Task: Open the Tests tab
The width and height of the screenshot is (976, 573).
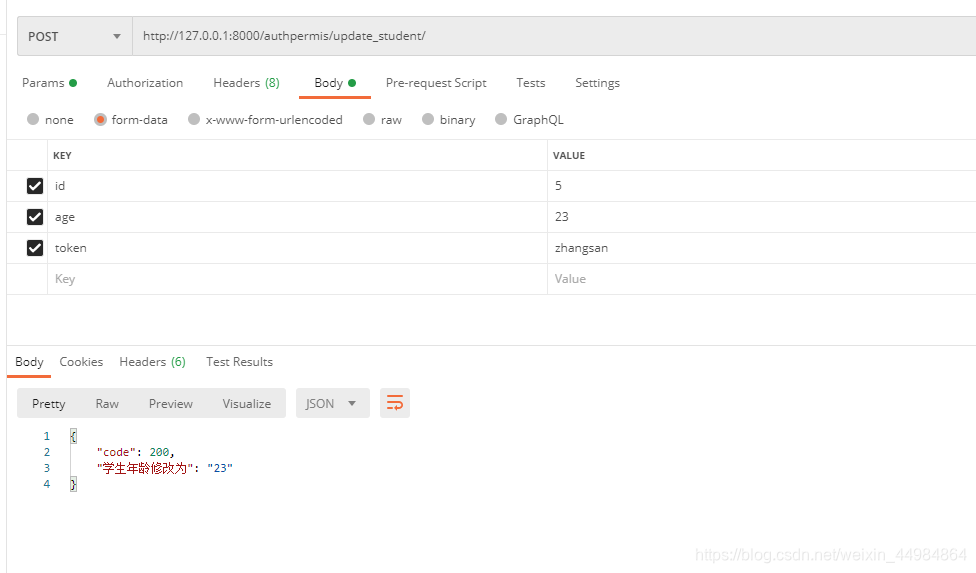Action: tap(530, 83)
